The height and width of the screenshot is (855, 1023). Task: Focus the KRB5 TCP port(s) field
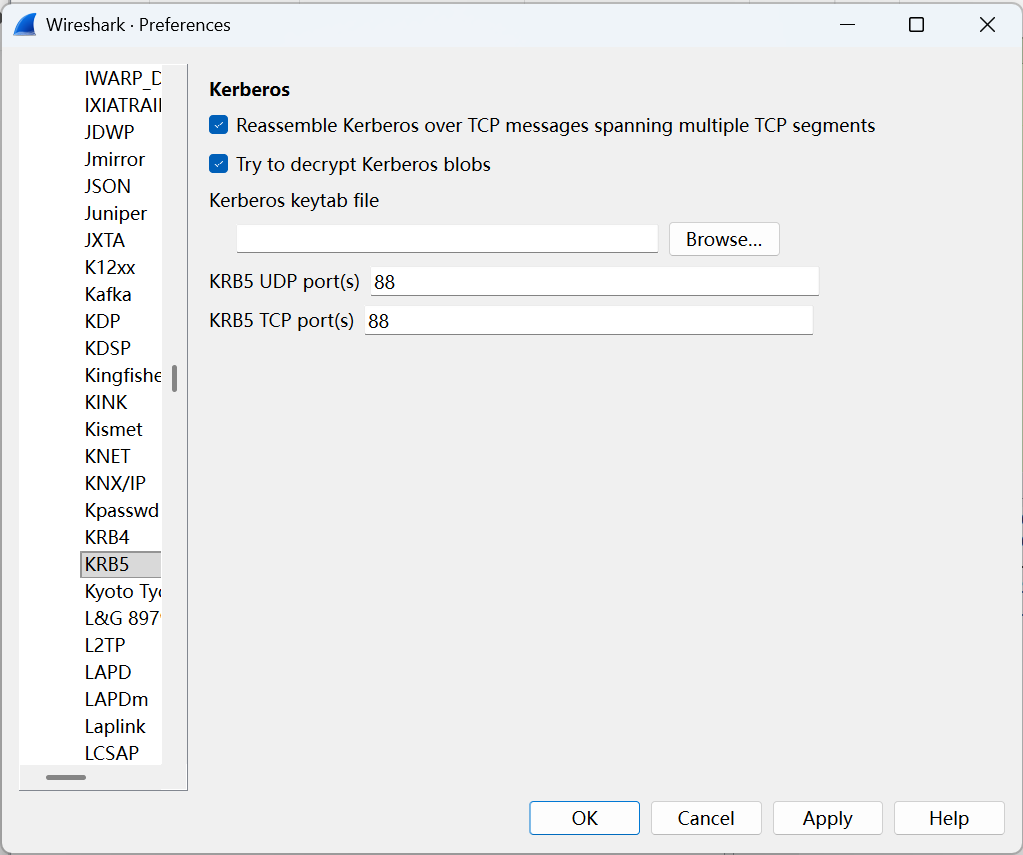tap(588, 321)
